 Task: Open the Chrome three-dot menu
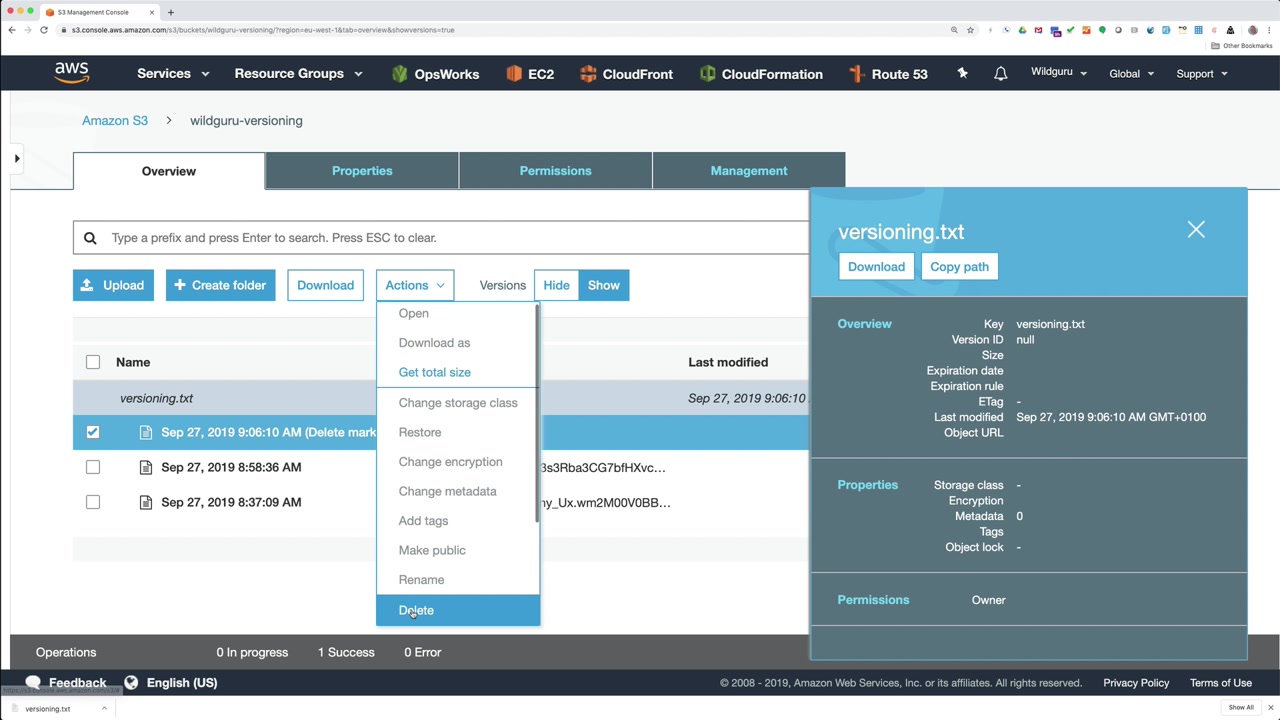tap(1270, 30)
